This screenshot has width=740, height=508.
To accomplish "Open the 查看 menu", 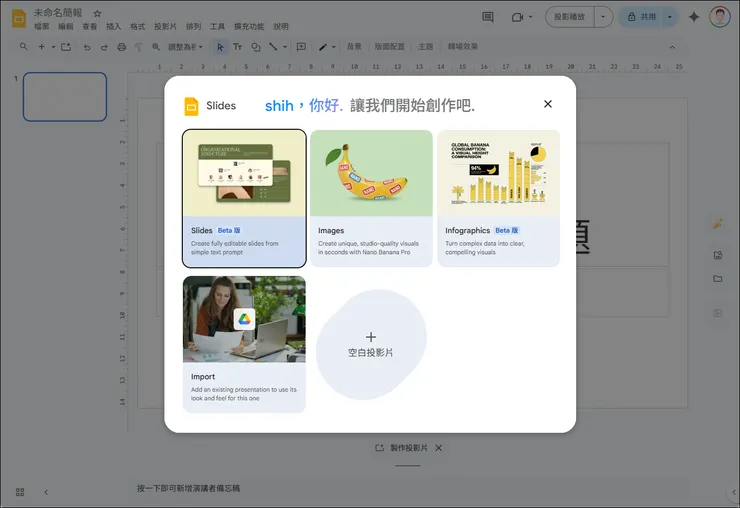I will [x=90, y=26].
